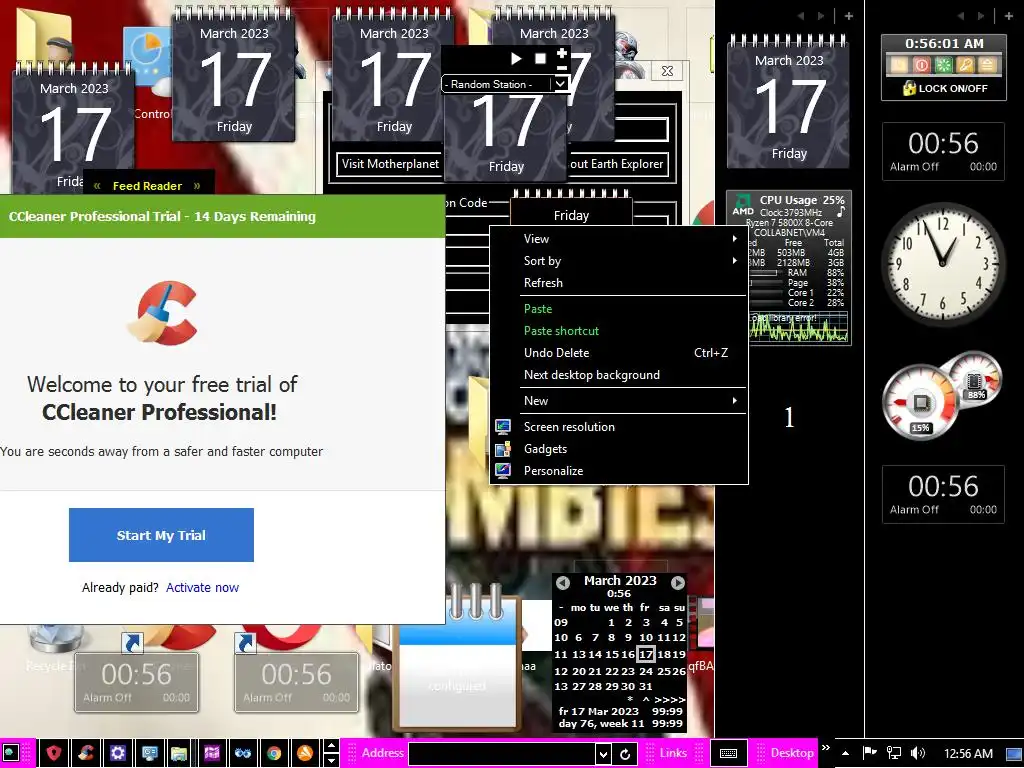
Task: Open the orange Avast icon in taskbar
Action: pos(305,753)
